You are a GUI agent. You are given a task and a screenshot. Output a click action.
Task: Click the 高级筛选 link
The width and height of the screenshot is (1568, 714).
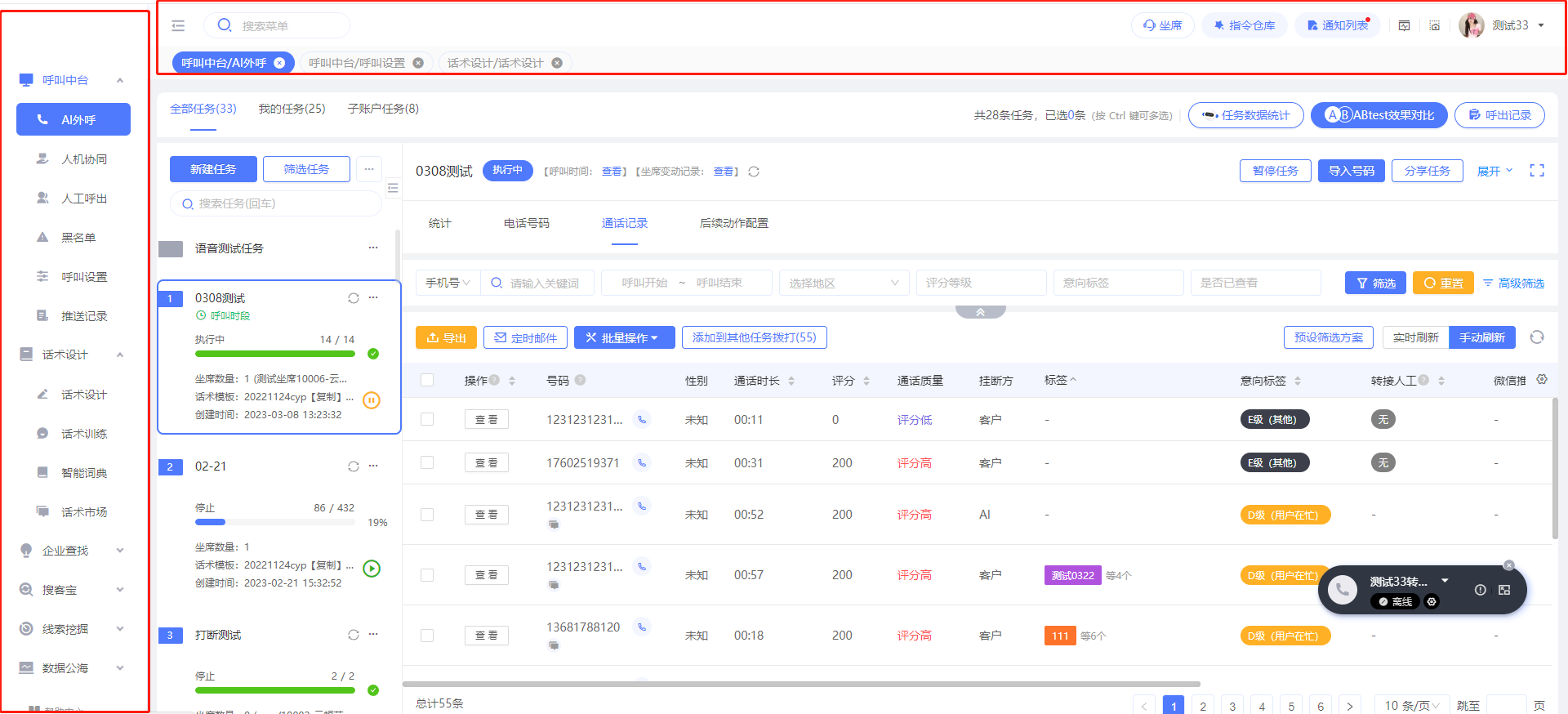coord(1513,283)
